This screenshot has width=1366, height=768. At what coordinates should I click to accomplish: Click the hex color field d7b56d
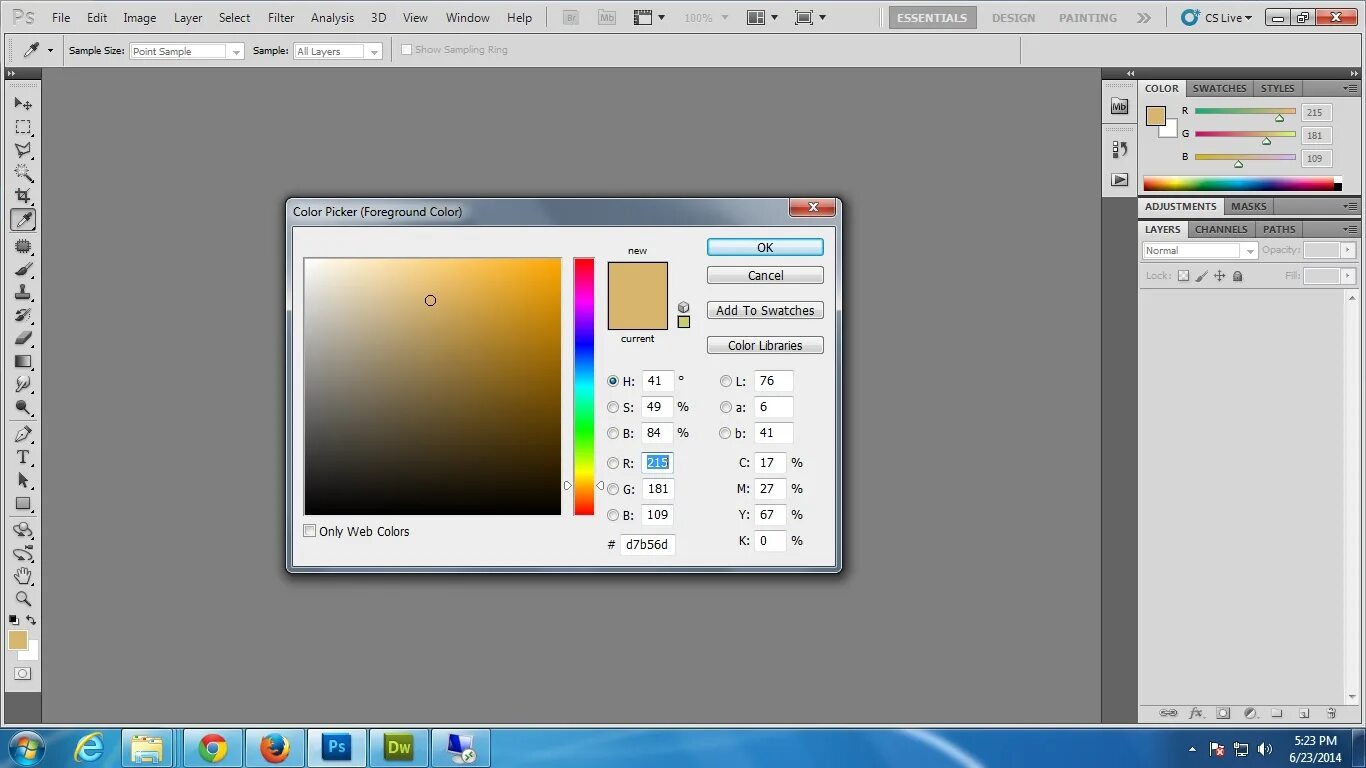point(648,544)
